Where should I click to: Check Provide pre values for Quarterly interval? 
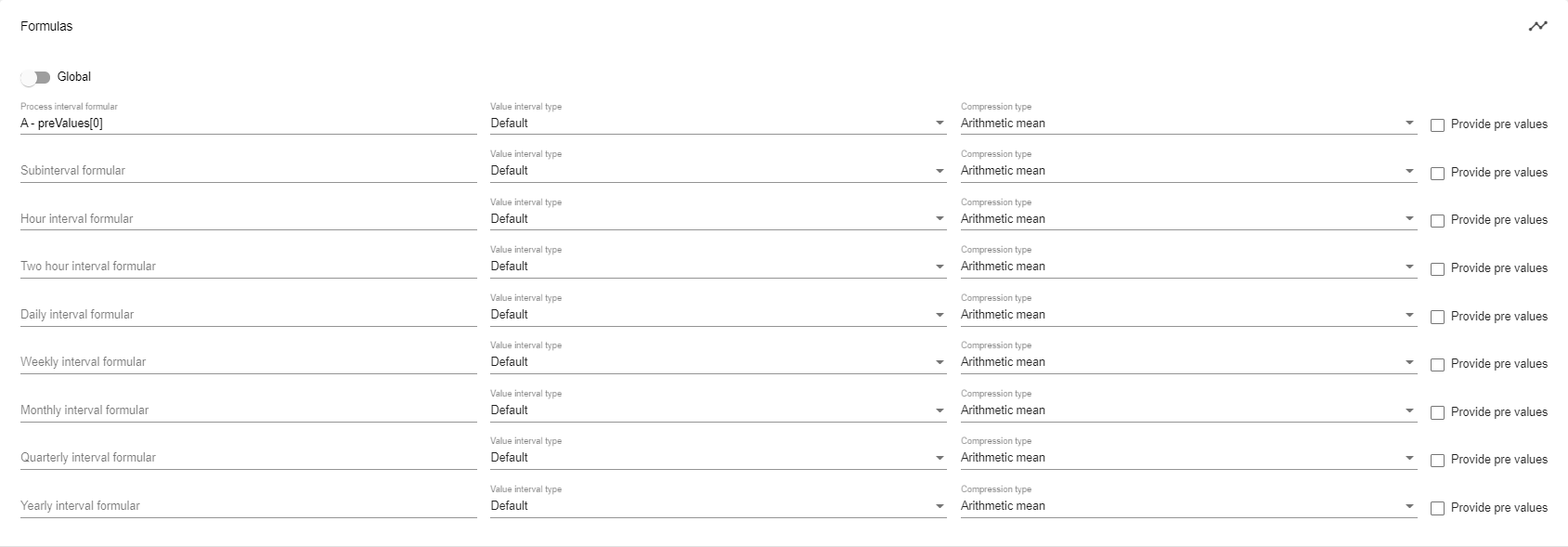[1437, 461]
